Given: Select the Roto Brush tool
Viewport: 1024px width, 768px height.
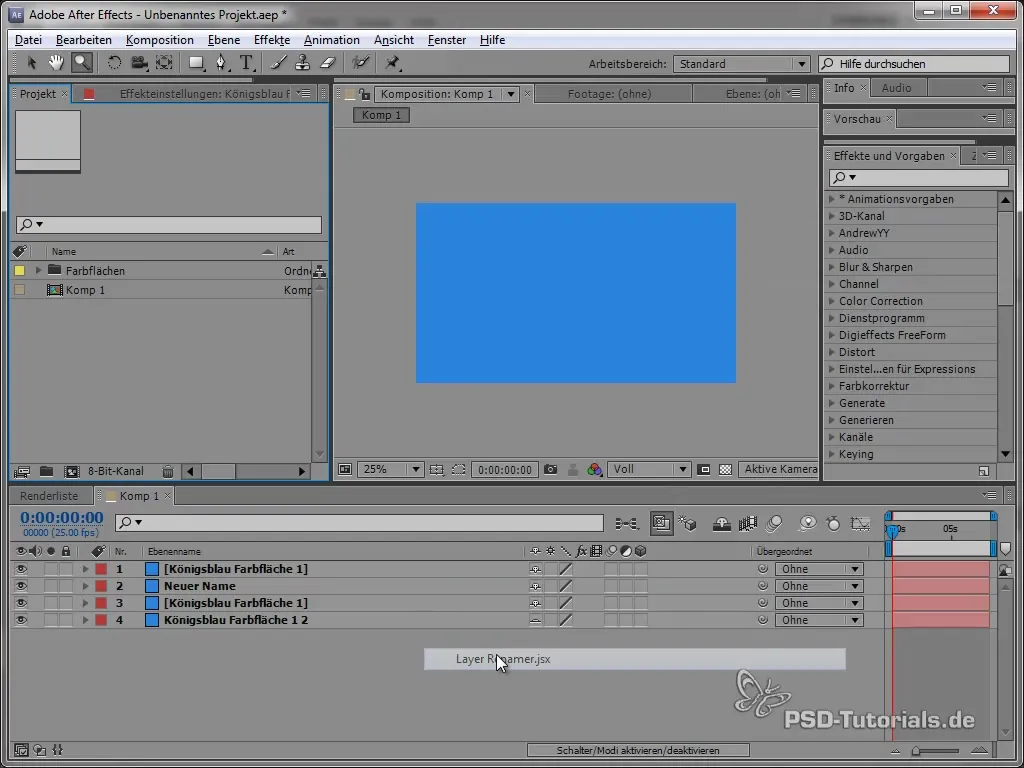Looking at the screenshot, I should [x=360, y=63].
